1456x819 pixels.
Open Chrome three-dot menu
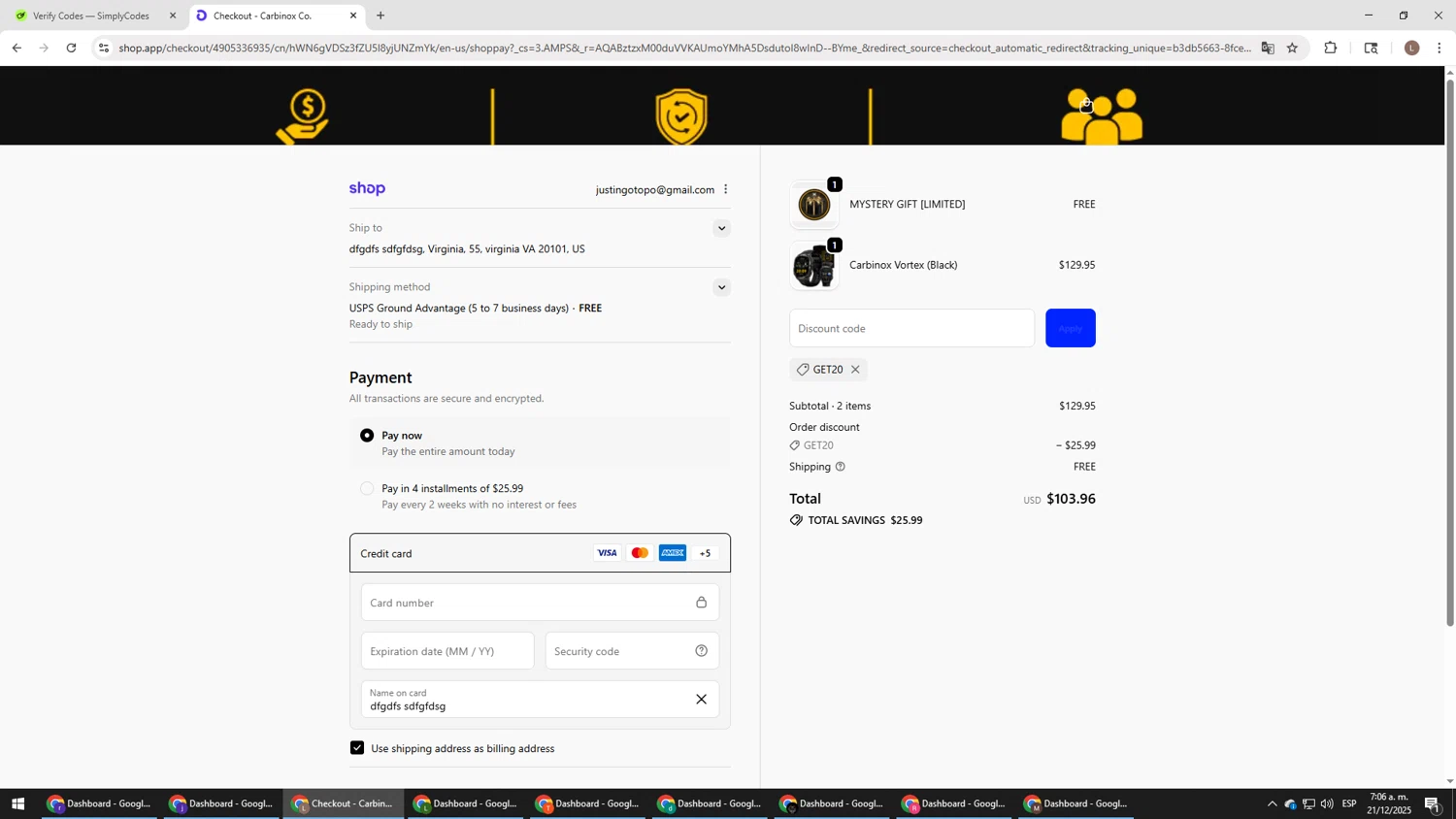pos(1439,48)
